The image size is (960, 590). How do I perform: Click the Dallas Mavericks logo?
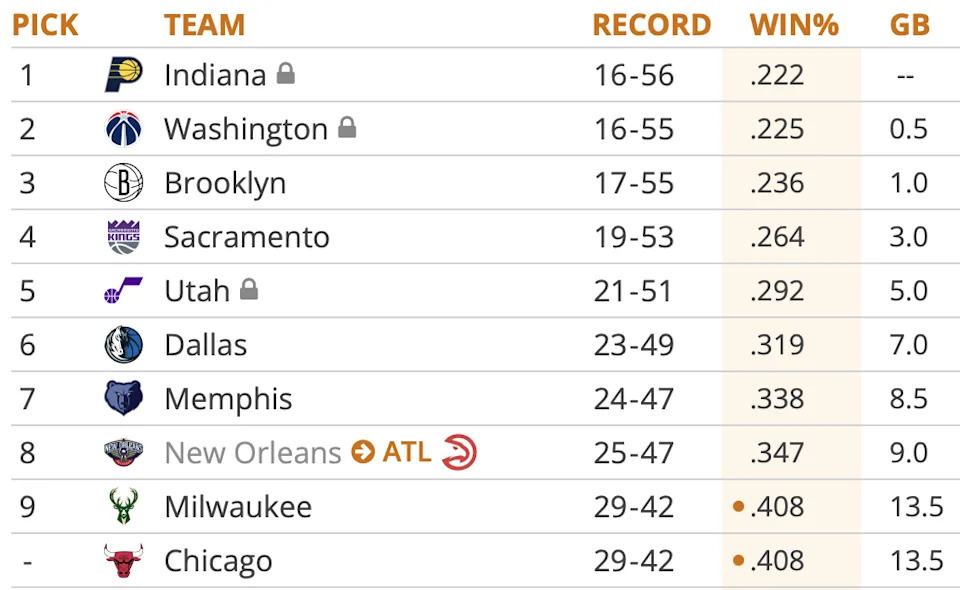(124, 345)
